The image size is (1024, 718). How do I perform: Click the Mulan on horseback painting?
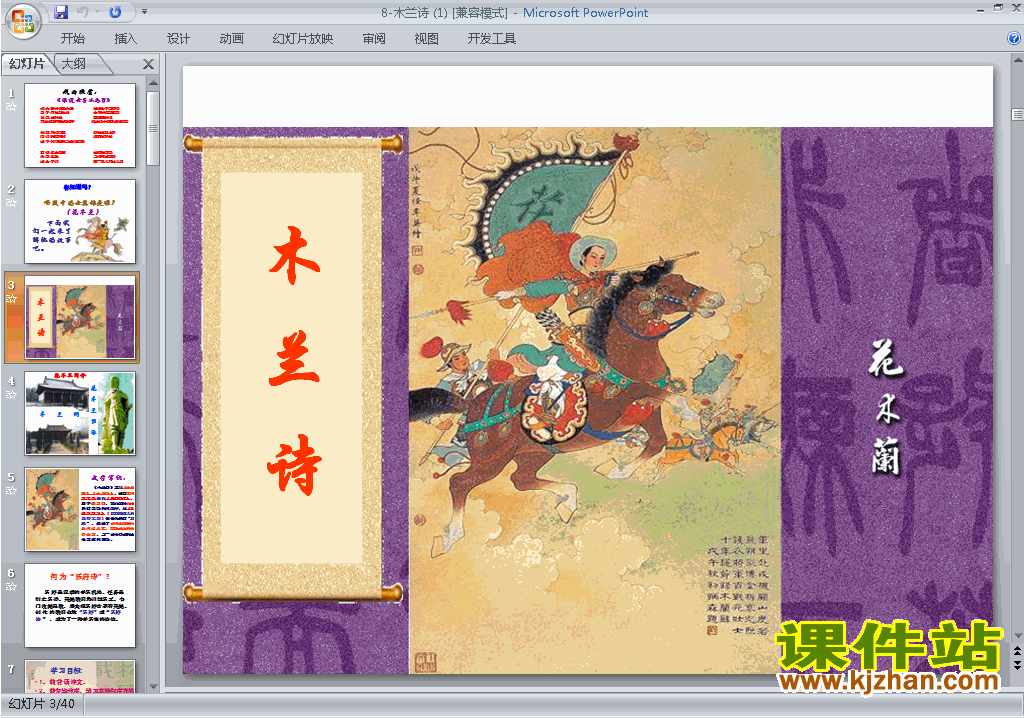(594, 400)
